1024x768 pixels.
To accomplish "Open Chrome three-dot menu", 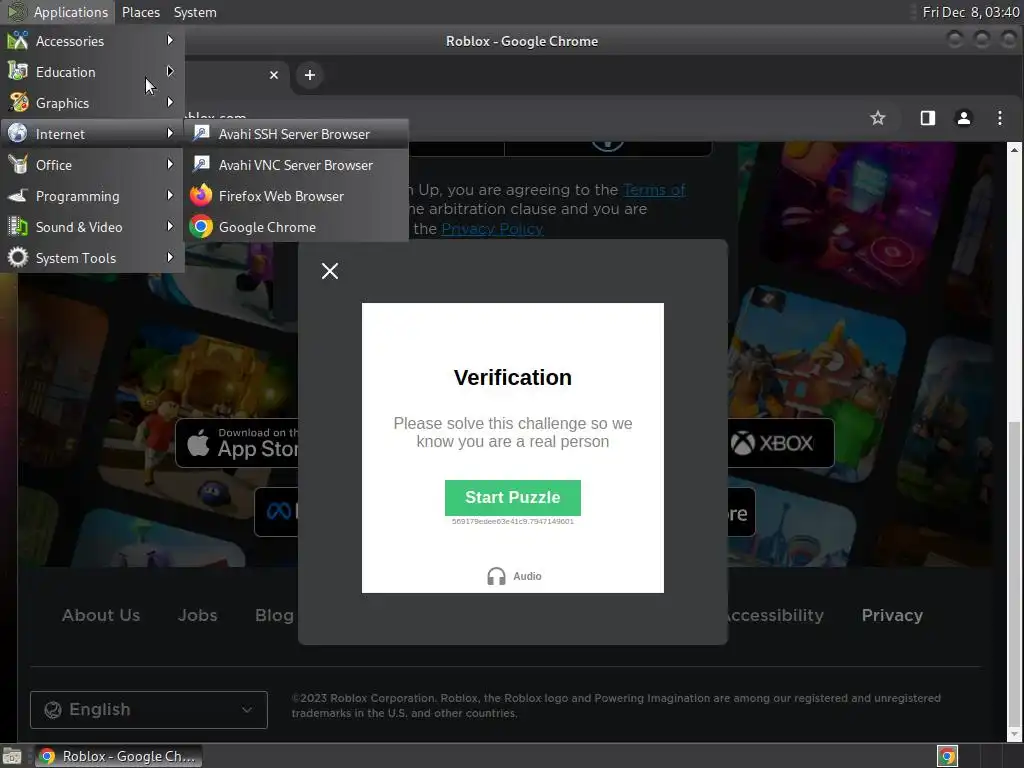I will coord(999,118).
